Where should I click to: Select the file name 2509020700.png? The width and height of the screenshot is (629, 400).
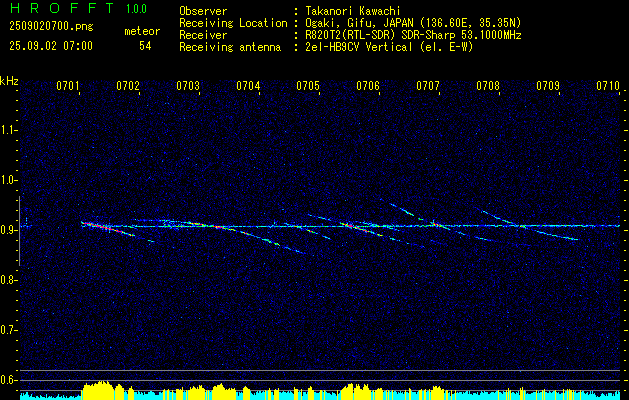(51, 27)
